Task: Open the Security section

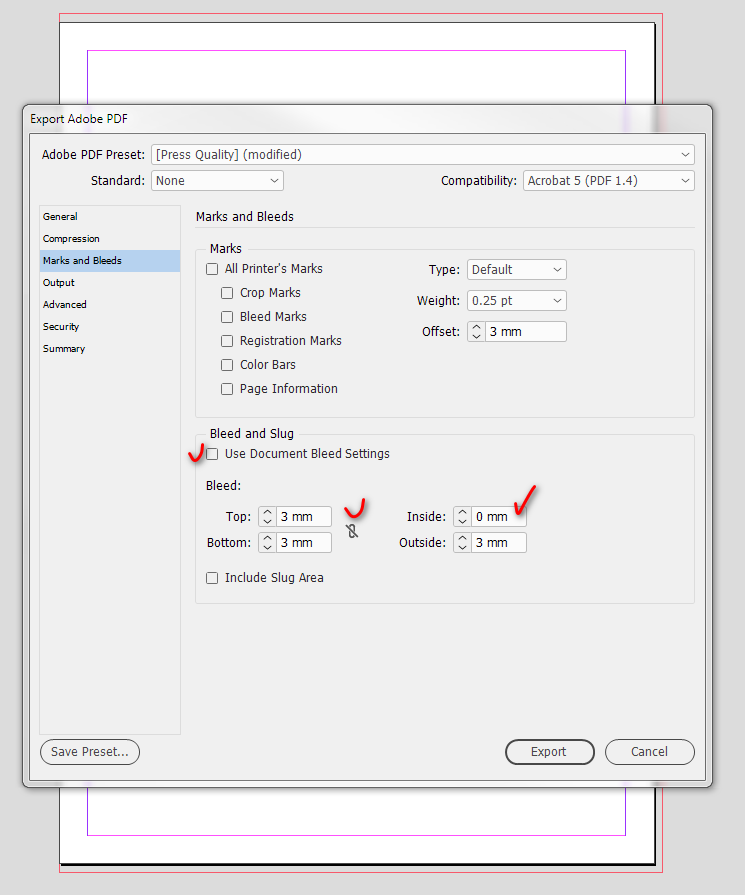Action: pos(110,326)
